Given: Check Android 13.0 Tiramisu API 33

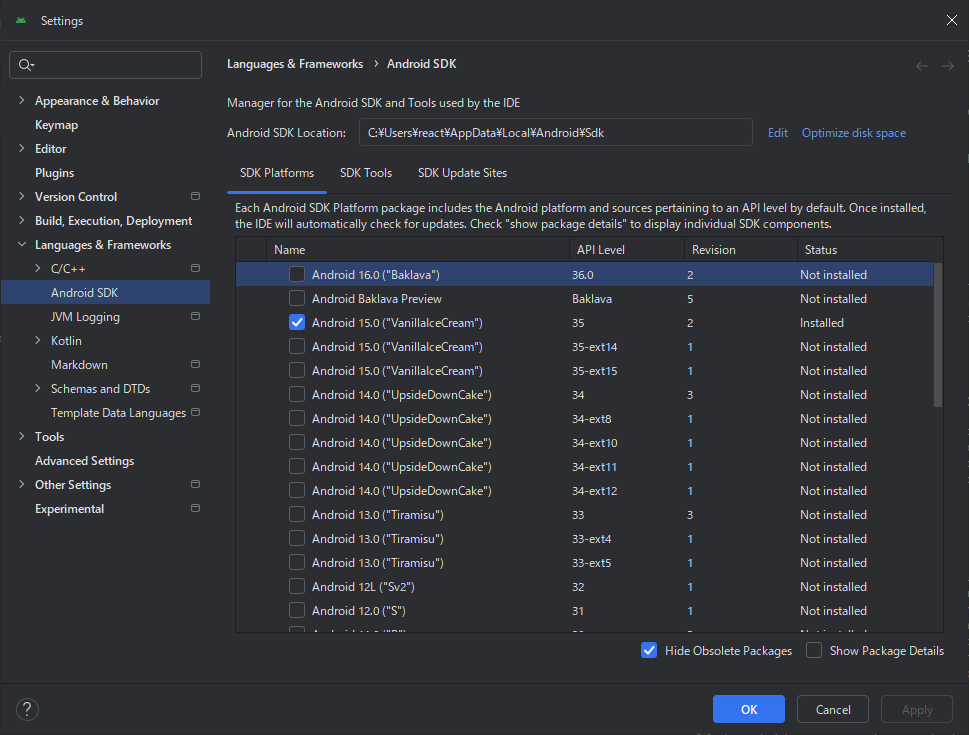Looking at the screenshot, I should pyautogui.click(x=297, y=515).
